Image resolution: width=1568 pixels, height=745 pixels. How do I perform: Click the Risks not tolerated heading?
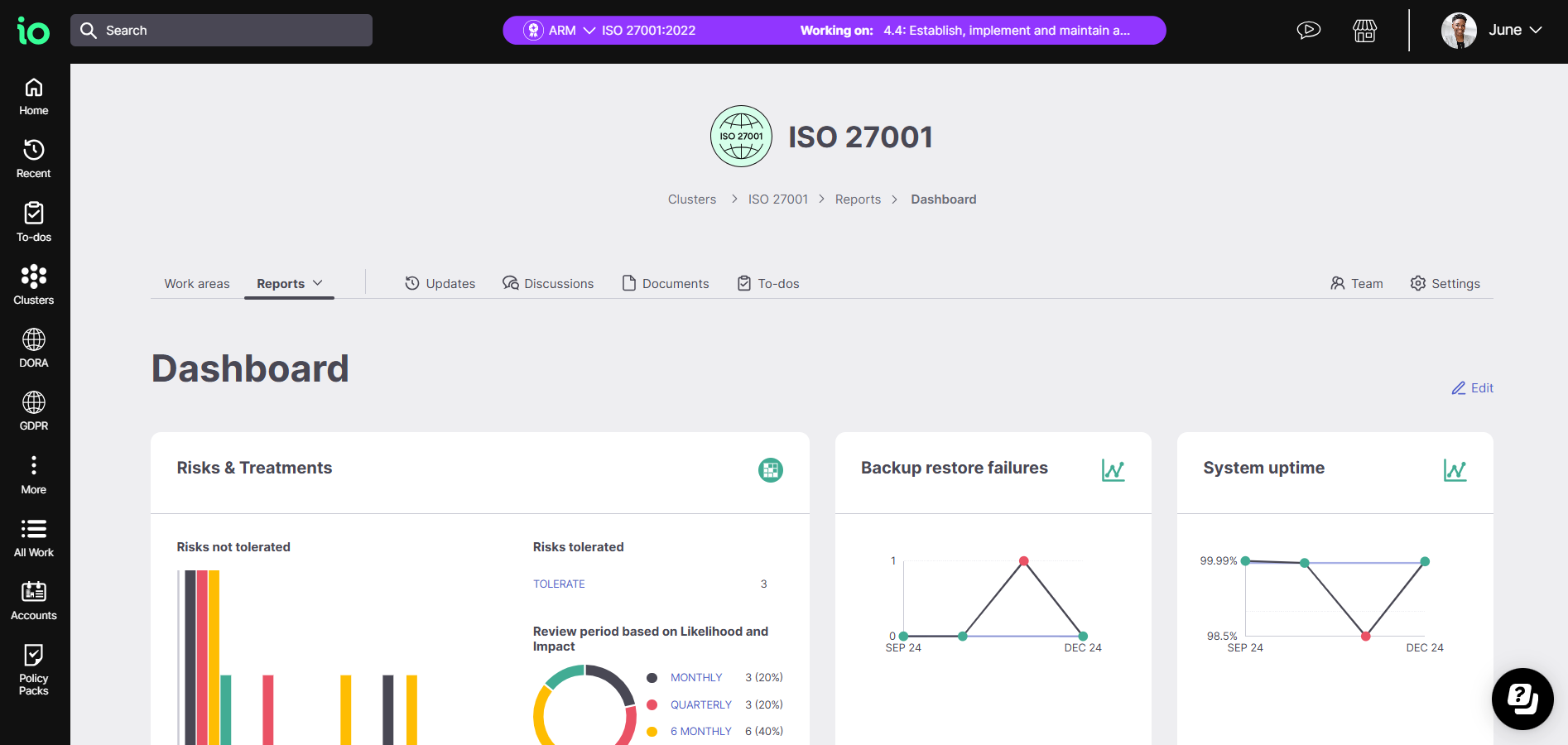[x=233, y=547]
